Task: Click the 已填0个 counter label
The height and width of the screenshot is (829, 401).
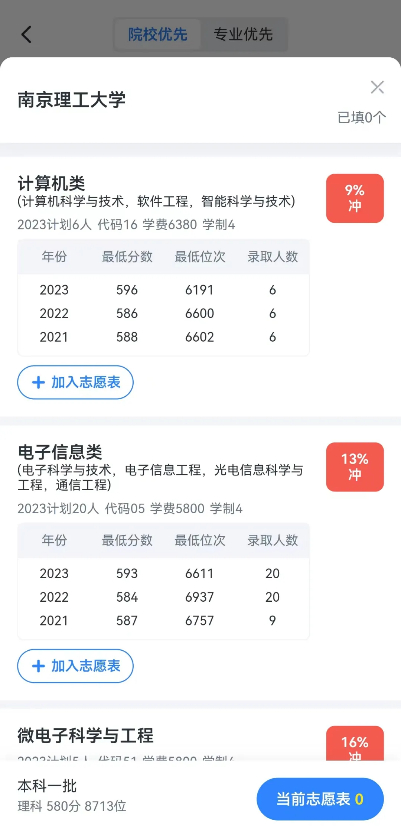Action: pyautogui.click(x=362, y=117)
